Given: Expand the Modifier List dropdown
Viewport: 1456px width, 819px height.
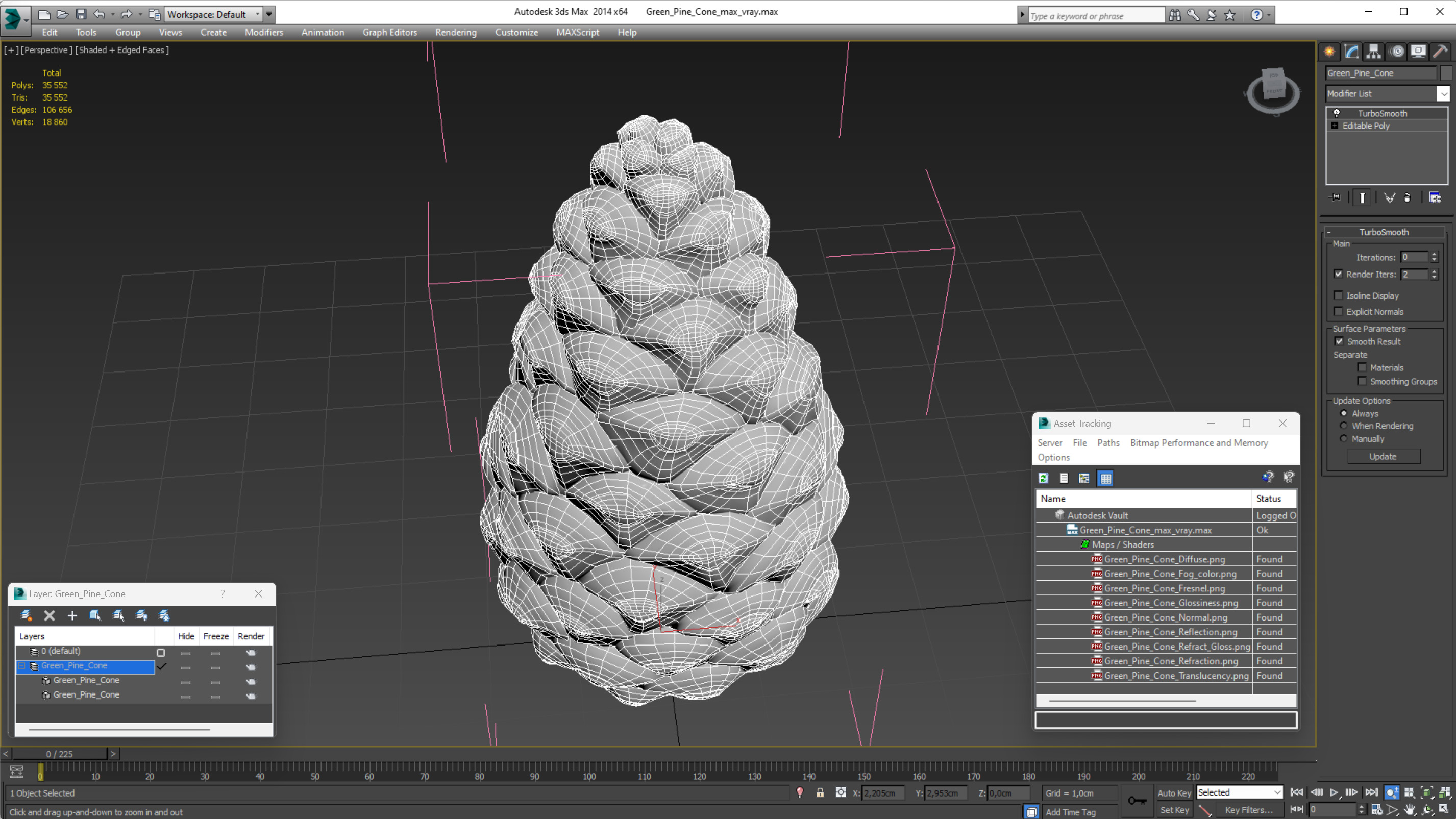Looking at the screenshot, I should (x=1443, y=93).
